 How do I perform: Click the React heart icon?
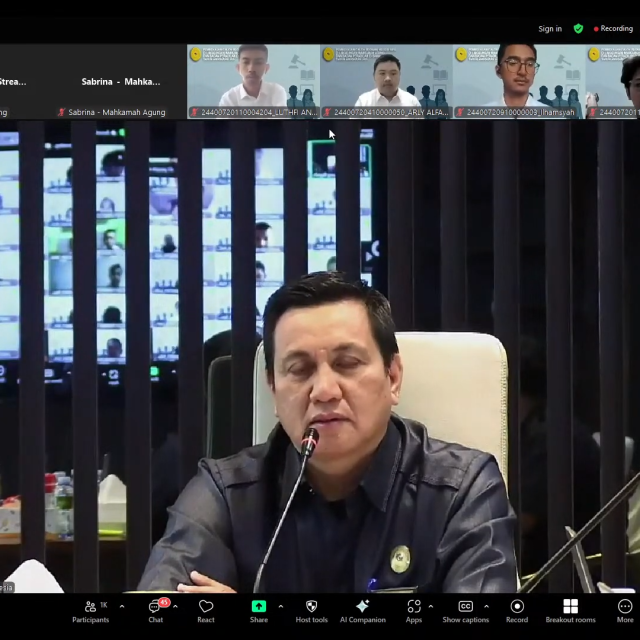pyautogui.click(x=206, y=610)
